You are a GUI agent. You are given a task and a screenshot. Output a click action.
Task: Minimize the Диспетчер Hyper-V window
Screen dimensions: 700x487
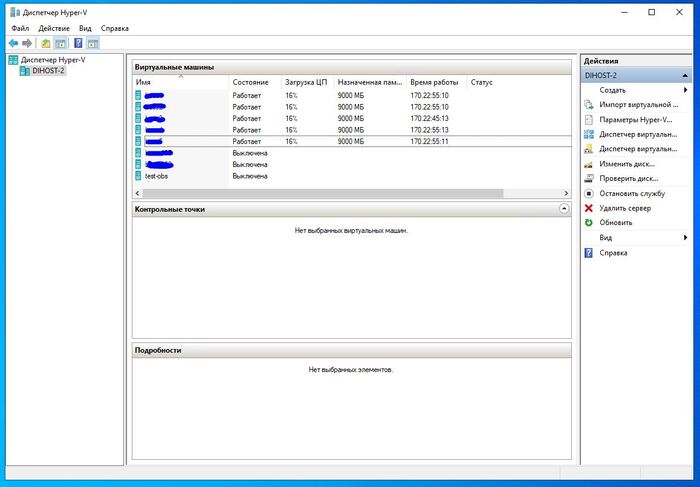pyautogui.click(x=625, y=12)
